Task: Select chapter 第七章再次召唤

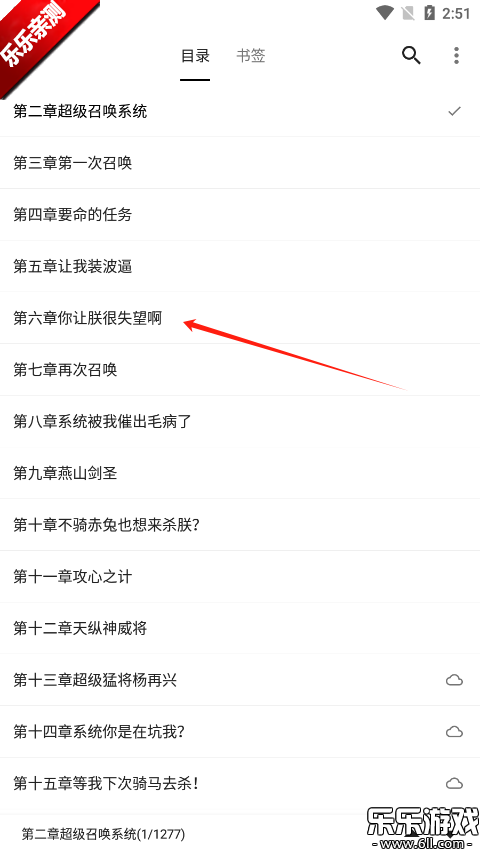Action: [x=240, y=370]
